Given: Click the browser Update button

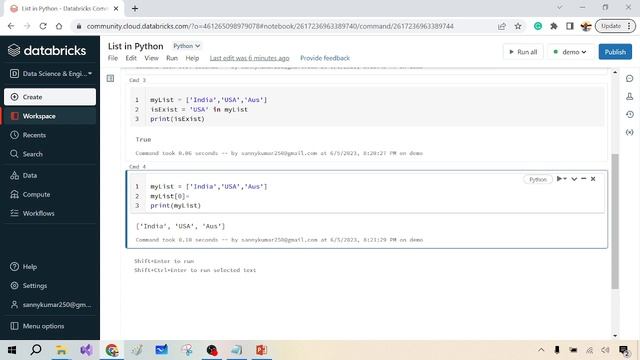Looking at the screenshot, I should click(x=615, y=26).
